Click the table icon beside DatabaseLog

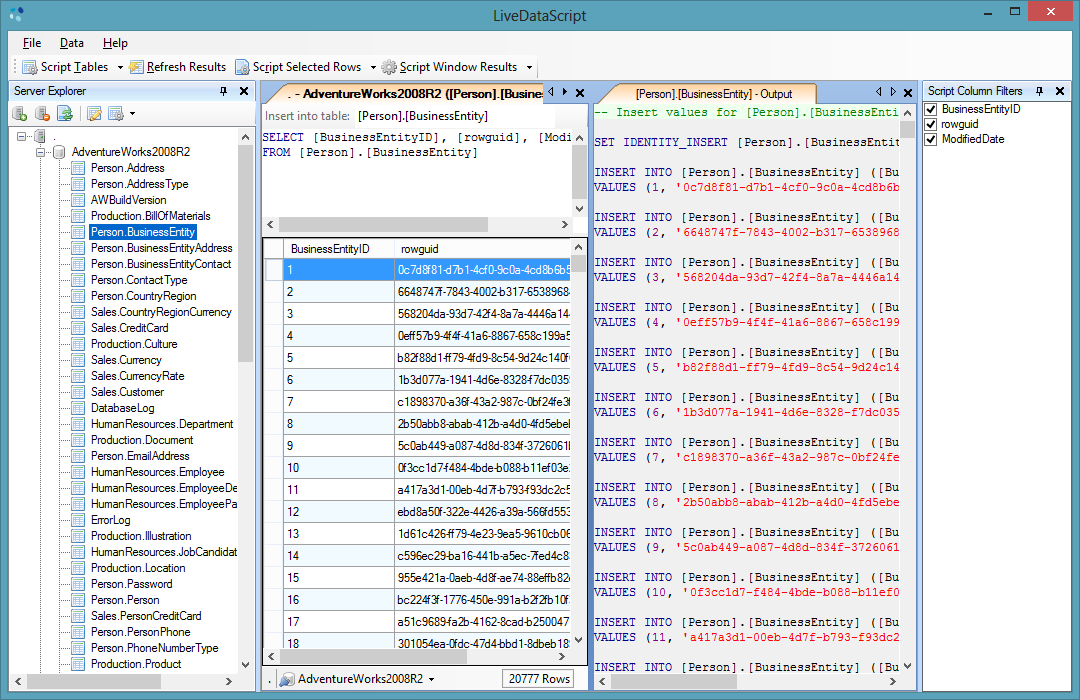79,408
